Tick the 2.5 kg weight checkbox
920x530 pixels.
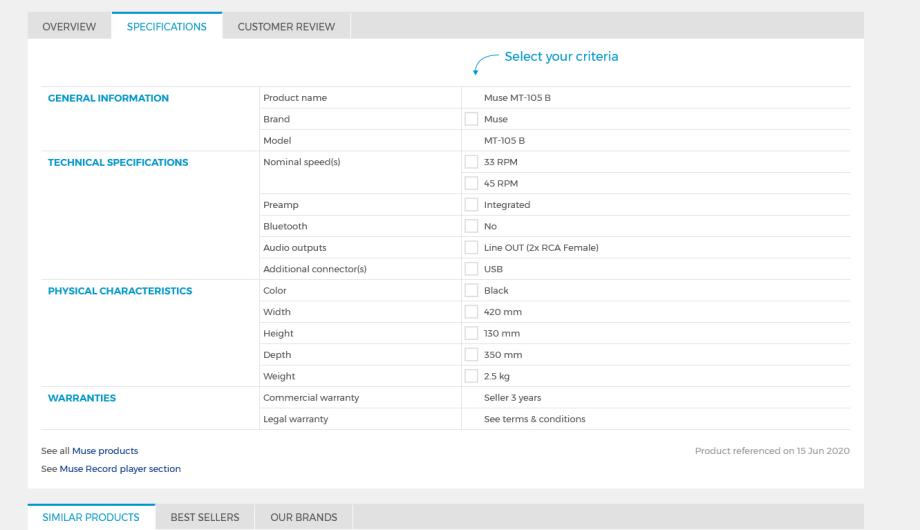pyautogui.click(x=472, y=377)
